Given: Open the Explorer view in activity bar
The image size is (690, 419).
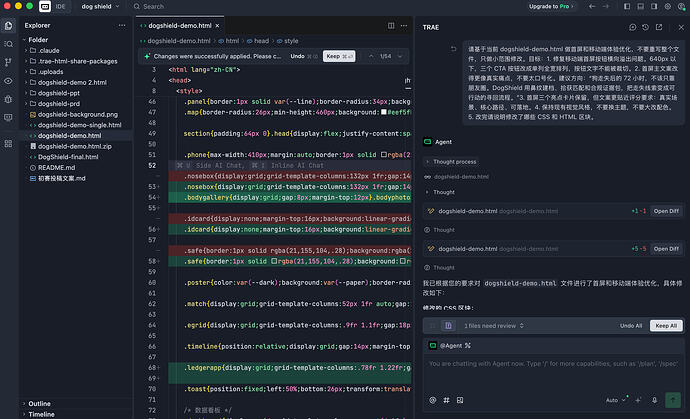Looking at the screenshot, I should (x=8, y=26).
